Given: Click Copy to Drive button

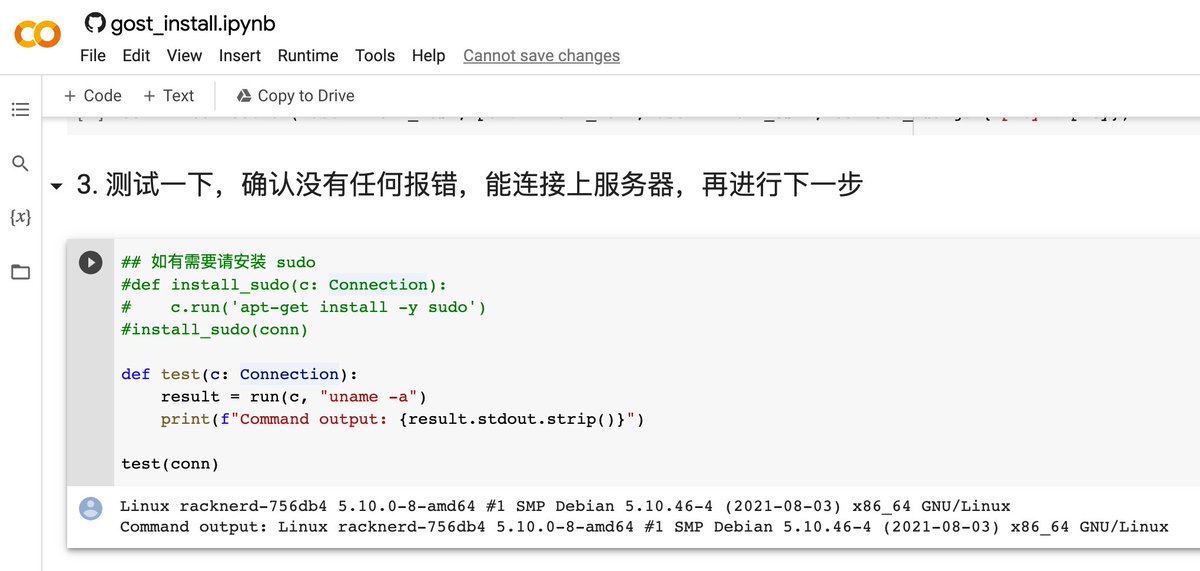Looking at the screenshot, I should 296,96.
